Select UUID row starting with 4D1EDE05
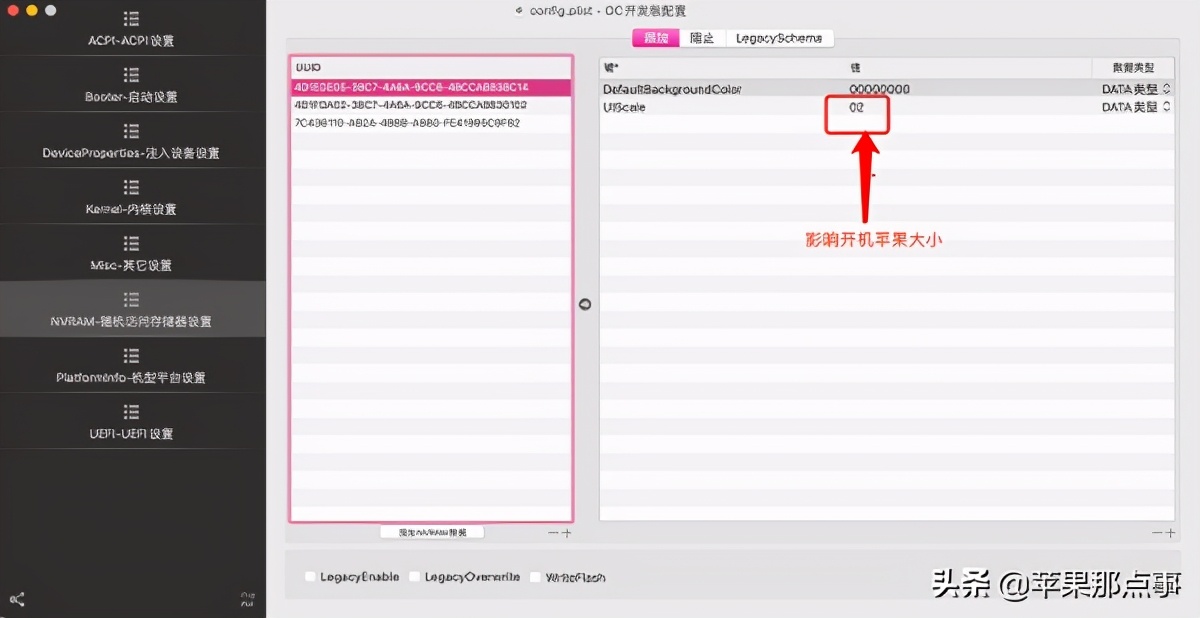The width and height of the screenshot is (1200, 618). coord(431,87)
